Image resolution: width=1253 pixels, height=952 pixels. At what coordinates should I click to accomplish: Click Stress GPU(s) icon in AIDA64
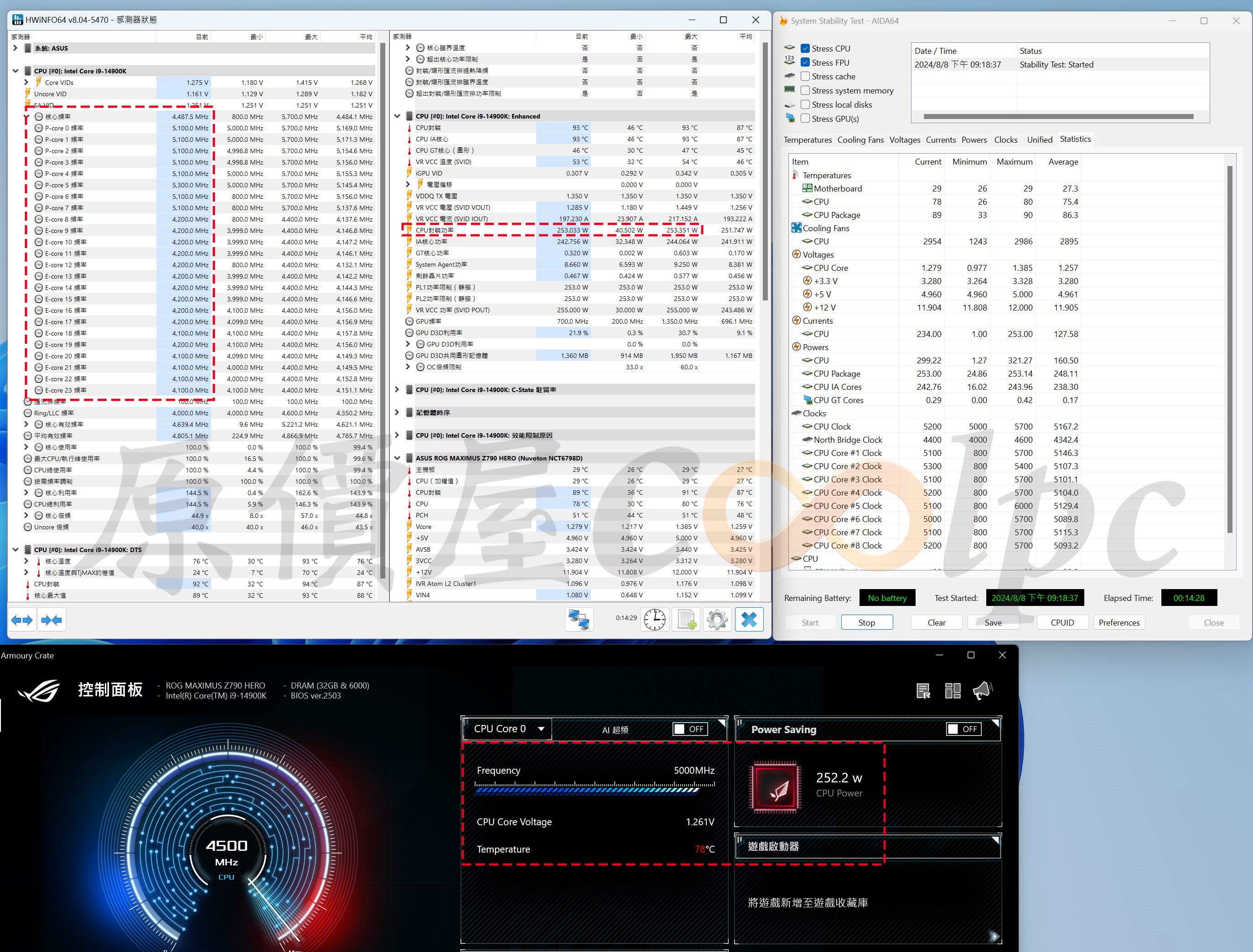pyautogui.click(x=790, y=119)
